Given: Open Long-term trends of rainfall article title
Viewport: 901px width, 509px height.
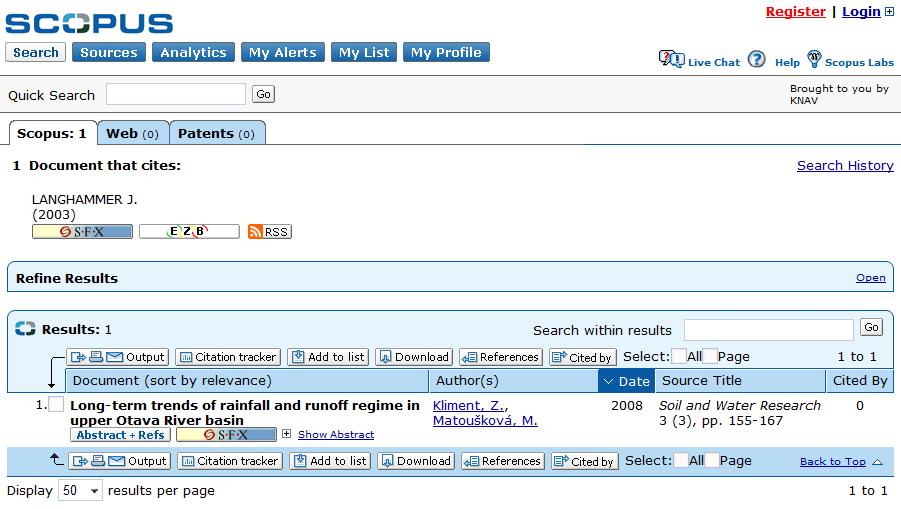Looking at the screenshot, I should (245, 412).
